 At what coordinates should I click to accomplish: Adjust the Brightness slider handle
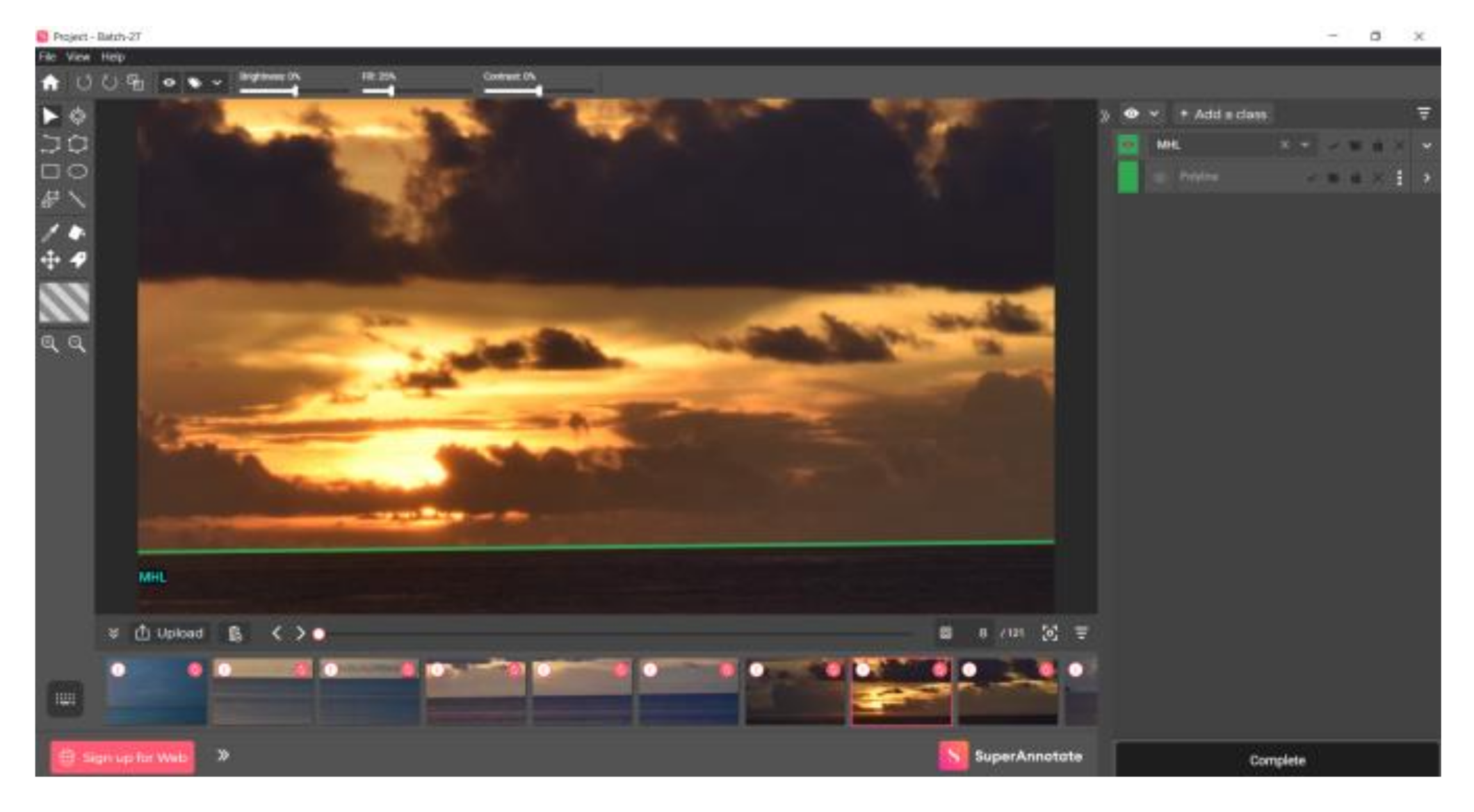[295, 90]
